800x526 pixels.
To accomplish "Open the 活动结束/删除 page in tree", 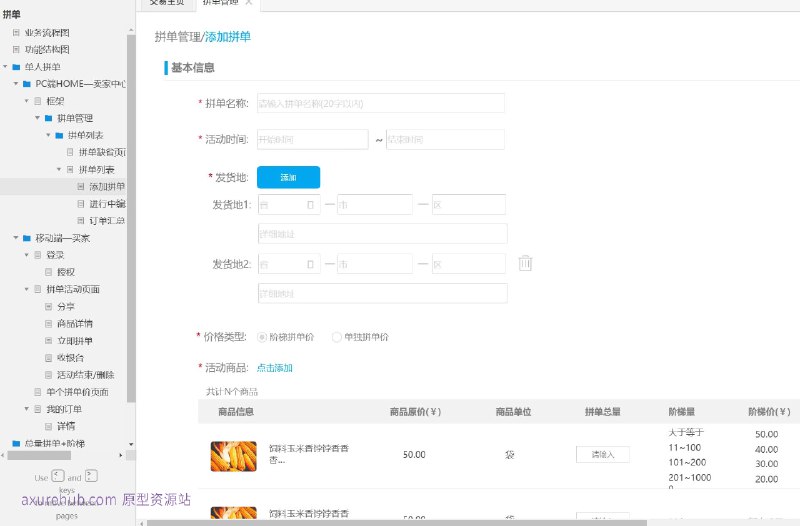I will 85,374.
